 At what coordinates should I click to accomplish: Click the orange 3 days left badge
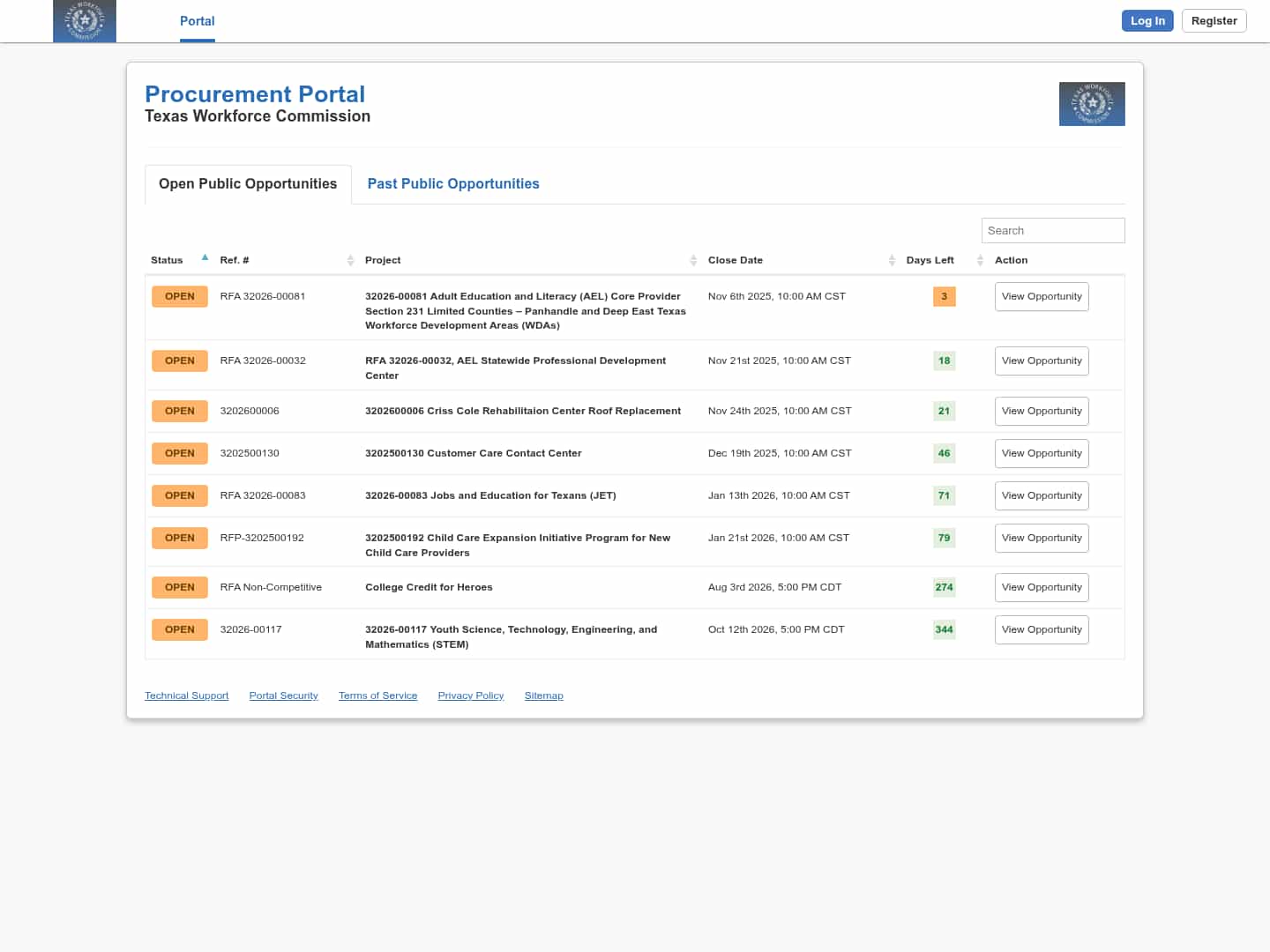pos(944,297)
